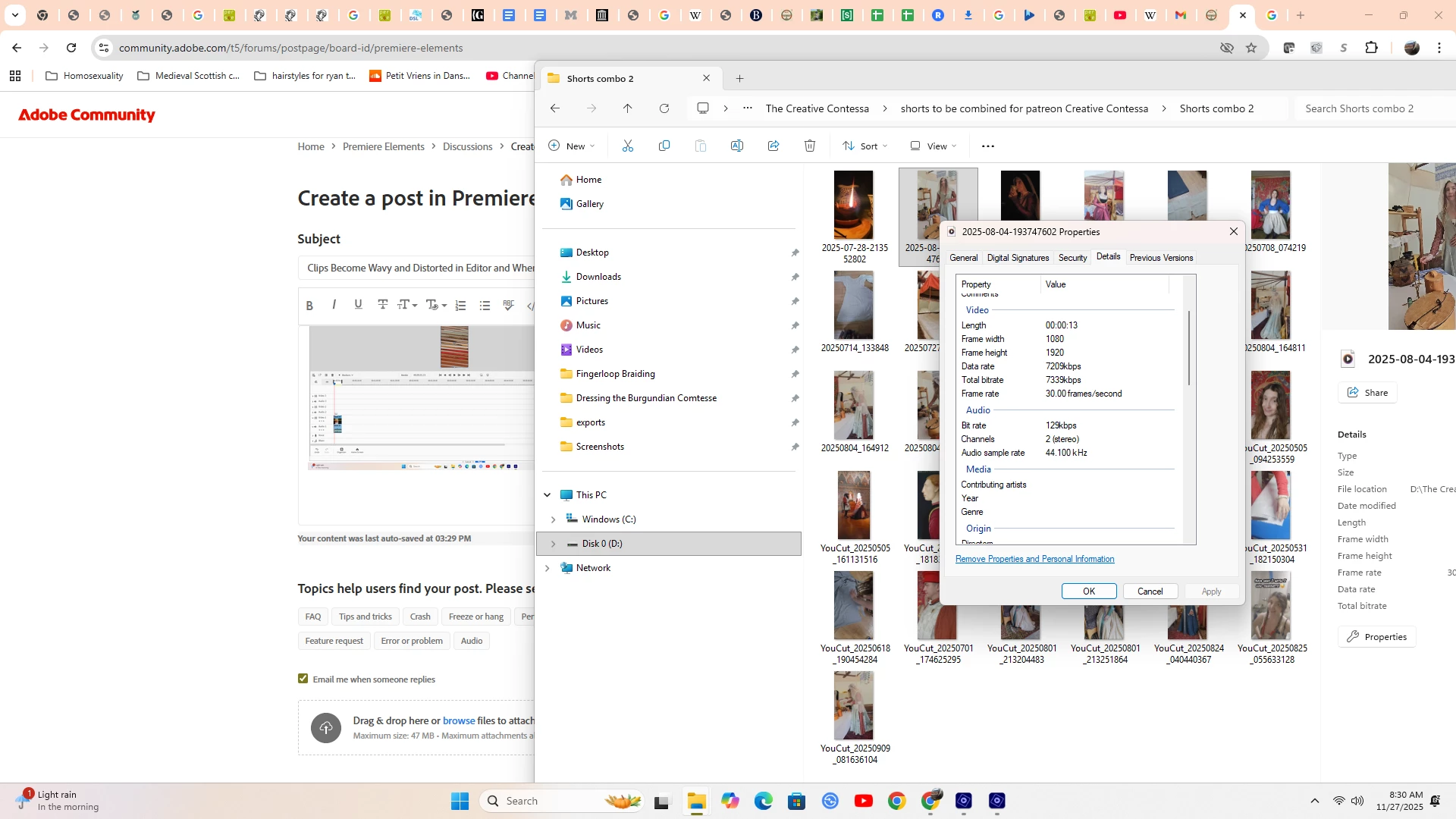This screenshot has width=1456, height=819.
Task: Go up one folder with the up arrow
Action: pos(628,108)
